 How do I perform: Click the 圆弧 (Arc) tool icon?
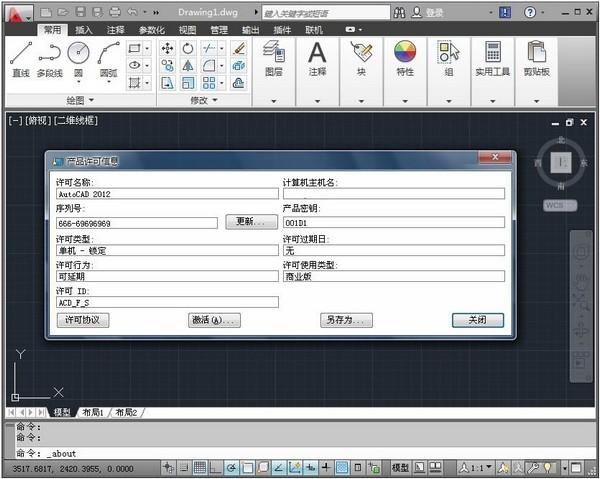tap(109, 54)
